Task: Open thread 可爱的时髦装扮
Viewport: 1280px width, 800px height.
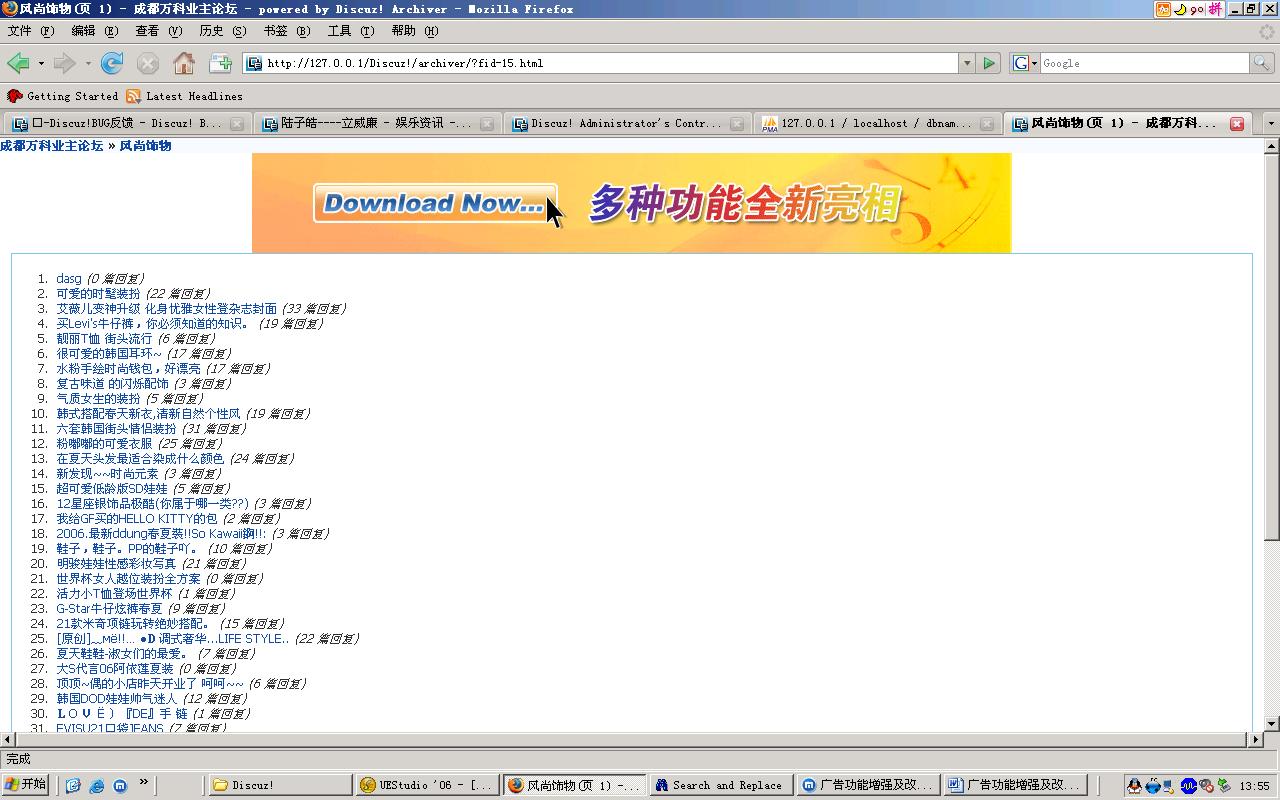Action: coord(98,294)
